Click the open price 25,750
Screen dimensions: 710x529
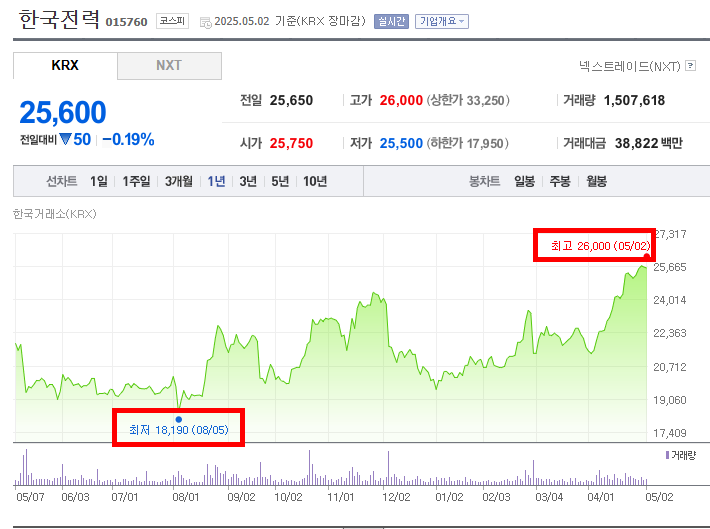291,143
